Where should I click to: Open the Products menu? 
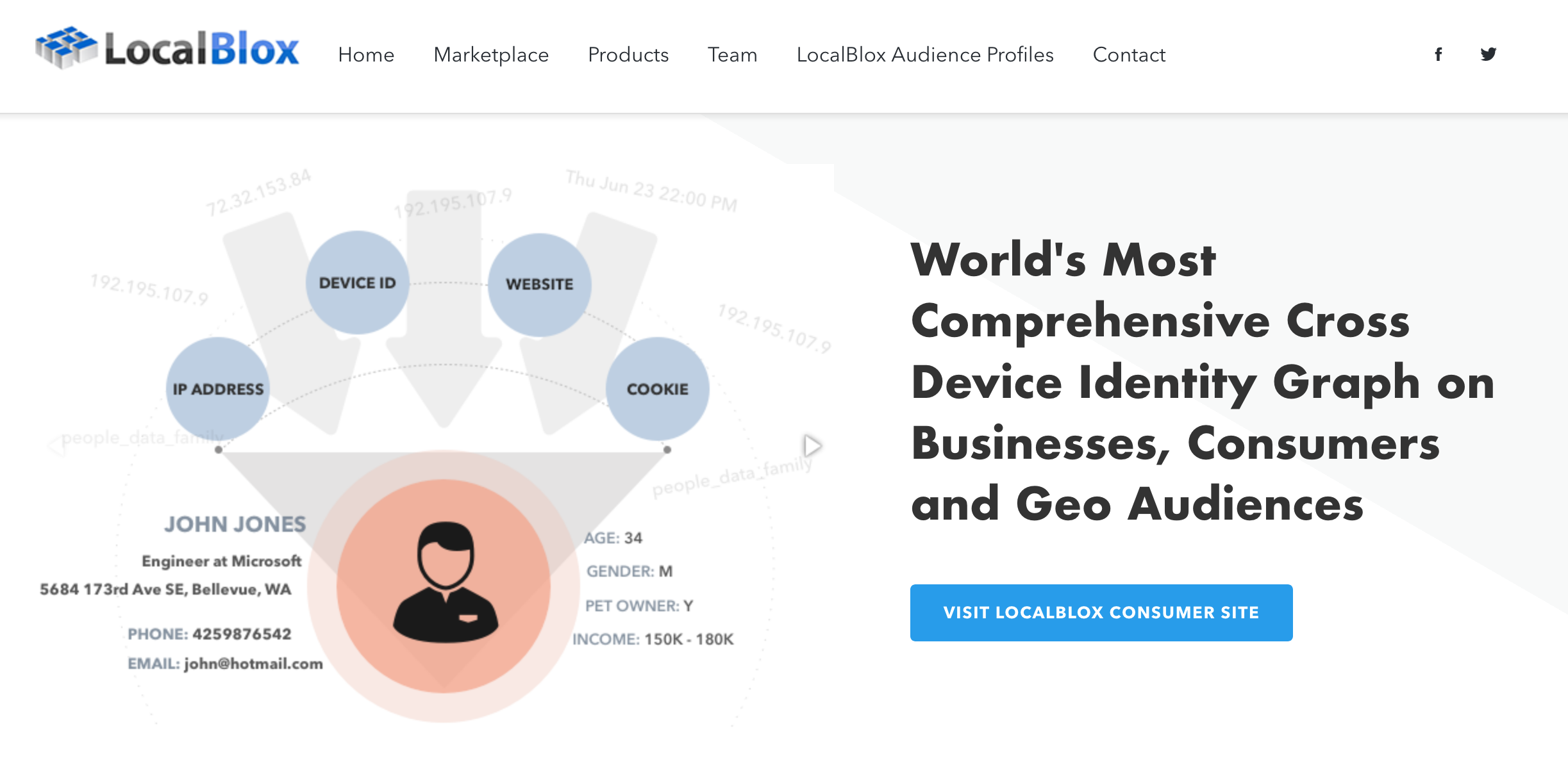click(x=628, y=55)
